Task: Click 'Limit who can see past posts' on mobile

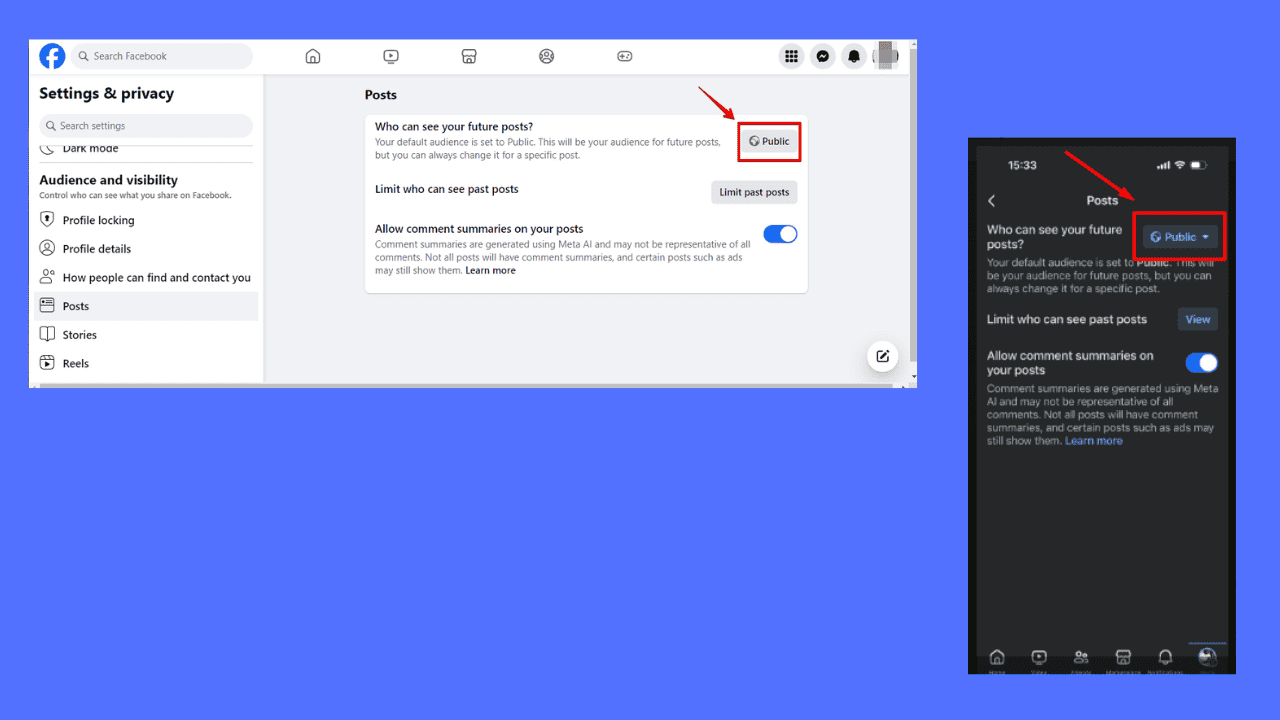Action: pyautogui.click(x=1067, y=320)
